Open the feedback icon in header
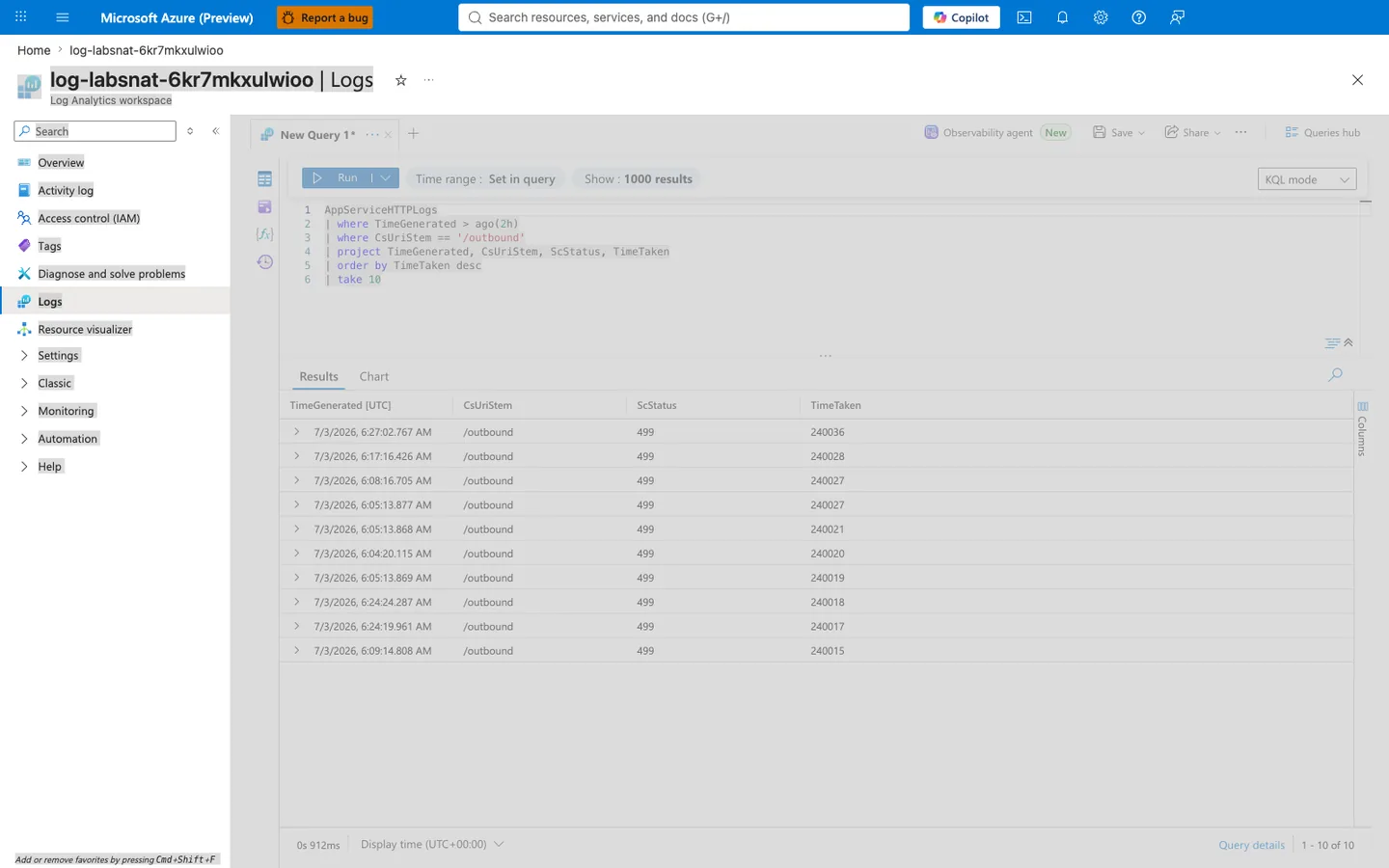This screenshot has width=1389, height=868. 1177,17
